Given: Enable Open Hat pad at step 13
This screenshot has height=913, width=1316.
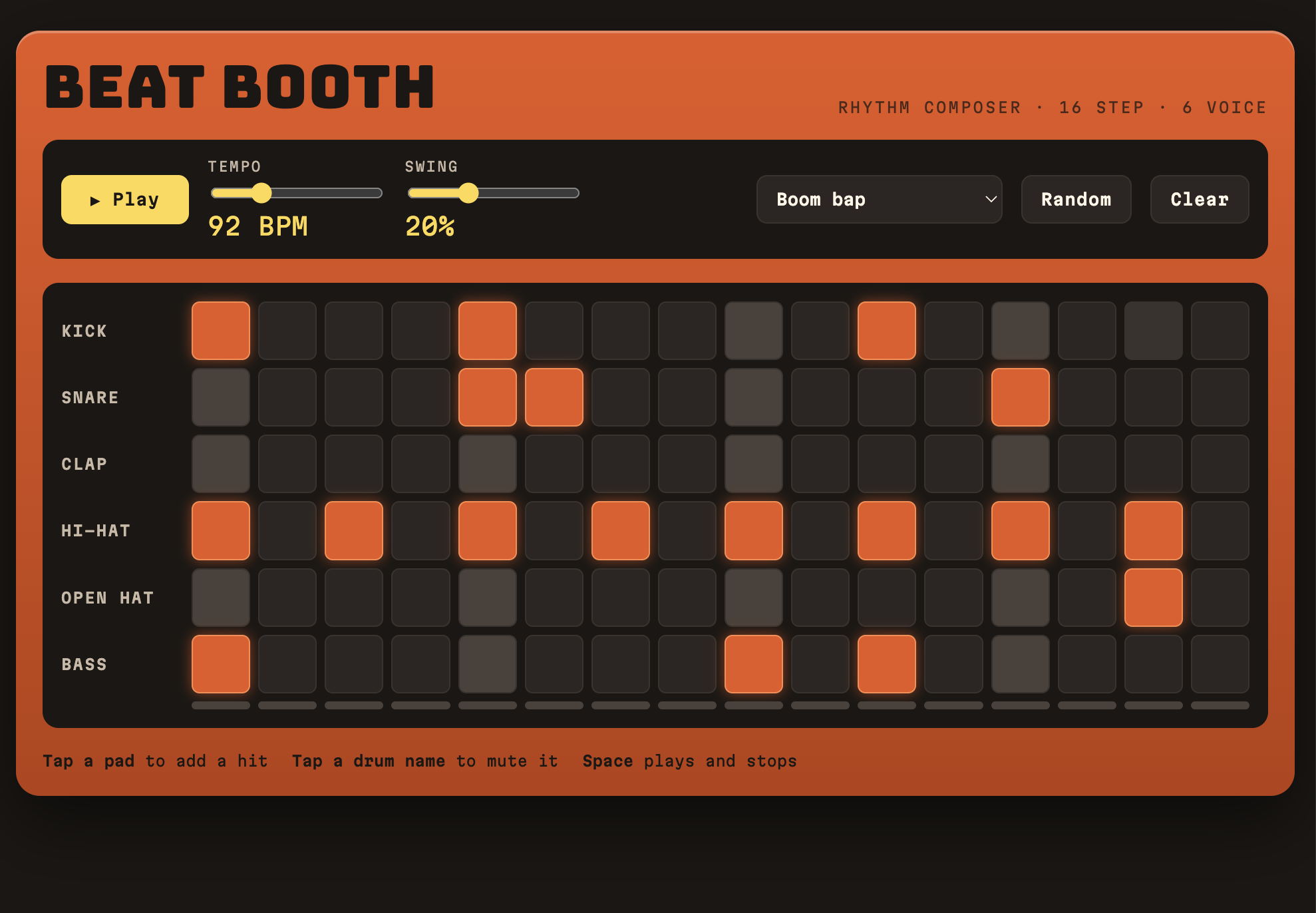Looking at the screenshot, I should pos(1021,598).
